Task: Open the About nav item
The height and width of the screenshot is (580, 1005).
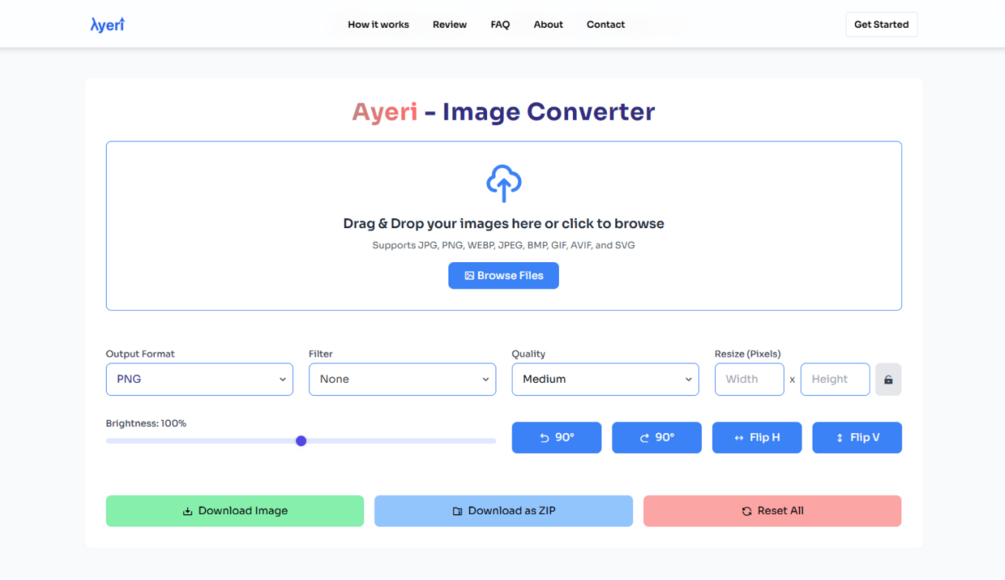Action: [548, 24]
